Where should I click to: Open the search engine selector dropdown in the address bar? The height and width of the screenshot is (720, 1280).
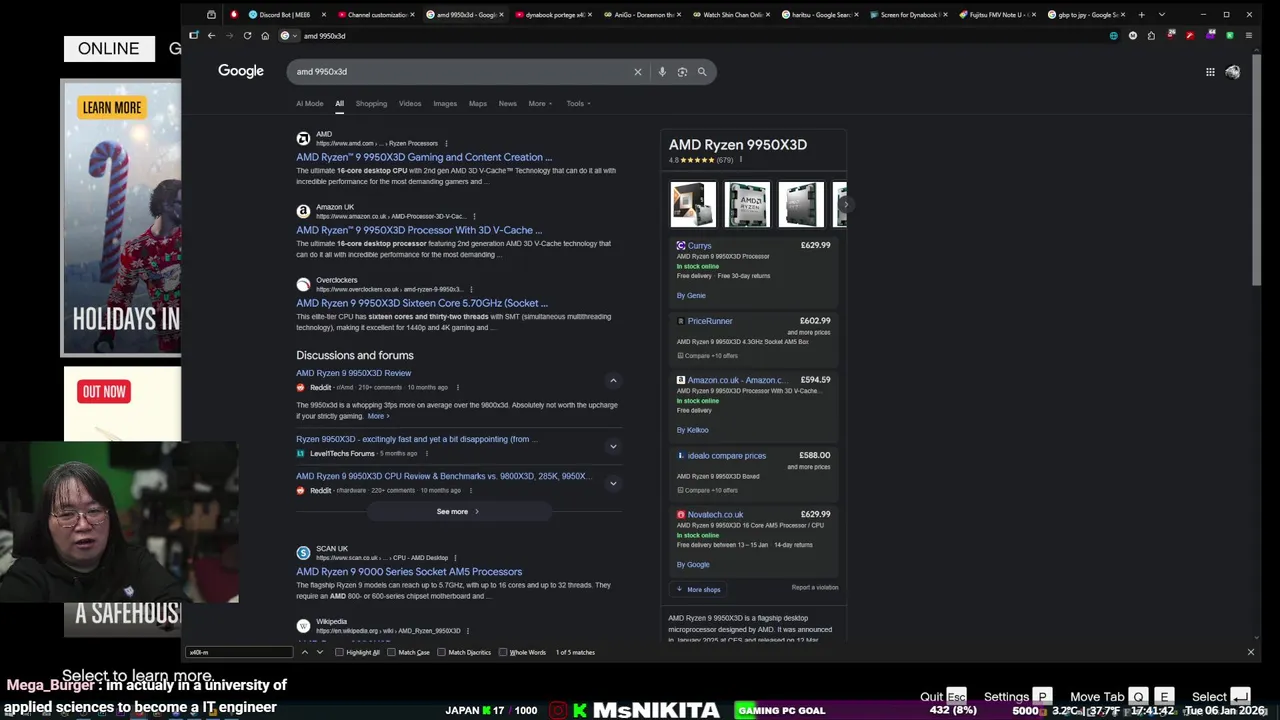click(x=288, y=36)
